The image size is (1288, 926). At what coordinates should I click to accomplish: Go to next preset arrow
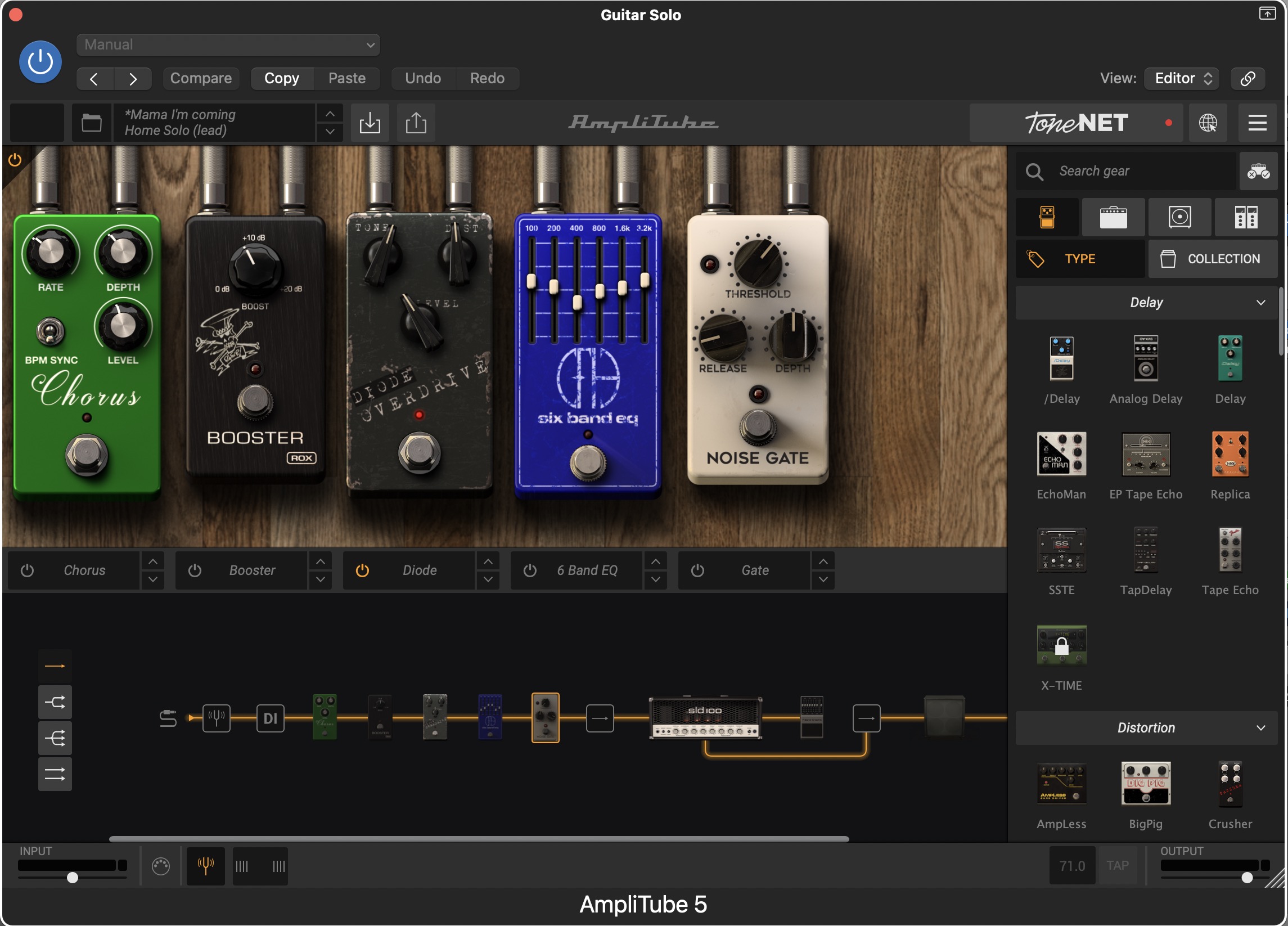pyautogui.click(x=133, y=78)
